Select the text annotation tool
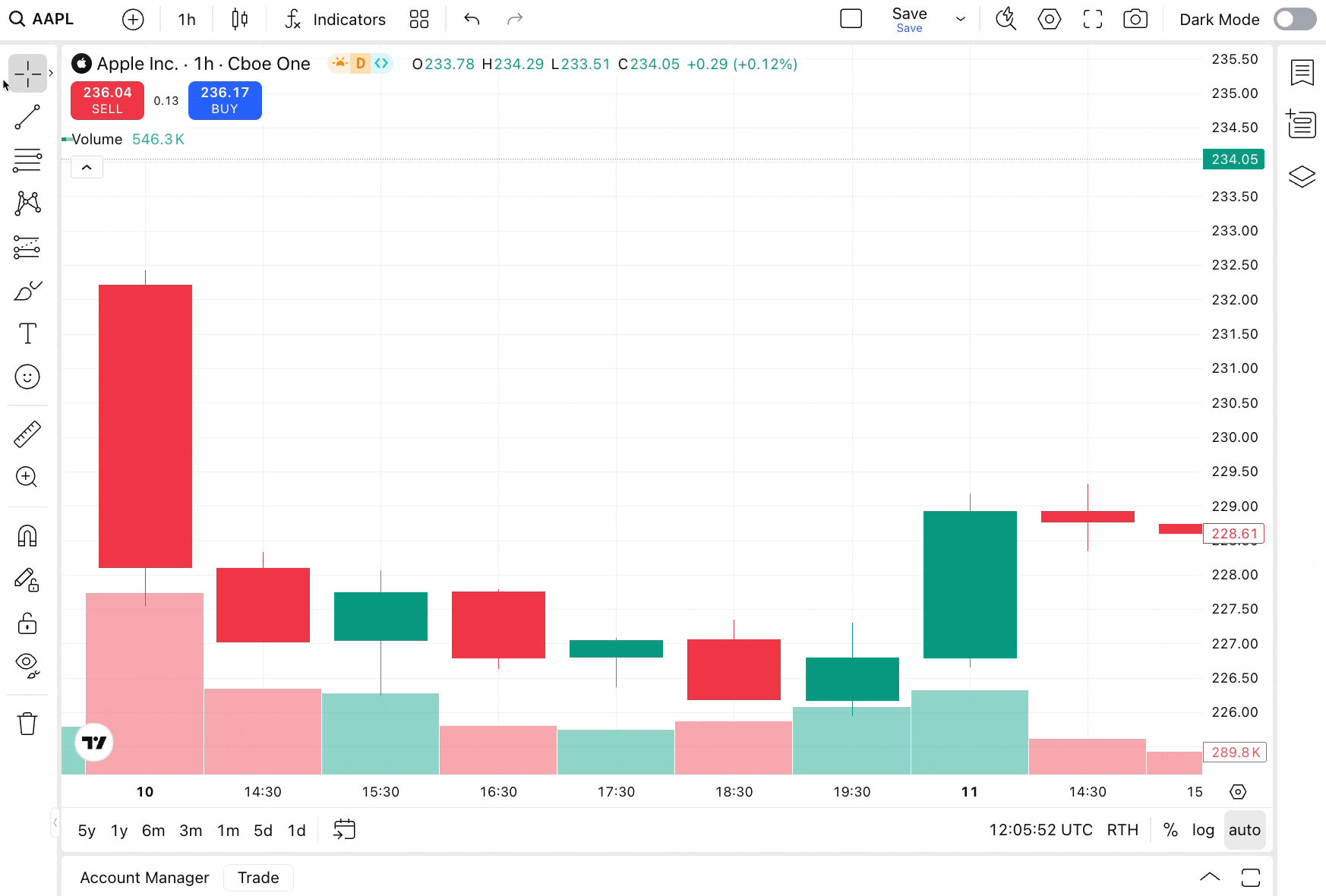1326x896 pixels. [27, 333]
